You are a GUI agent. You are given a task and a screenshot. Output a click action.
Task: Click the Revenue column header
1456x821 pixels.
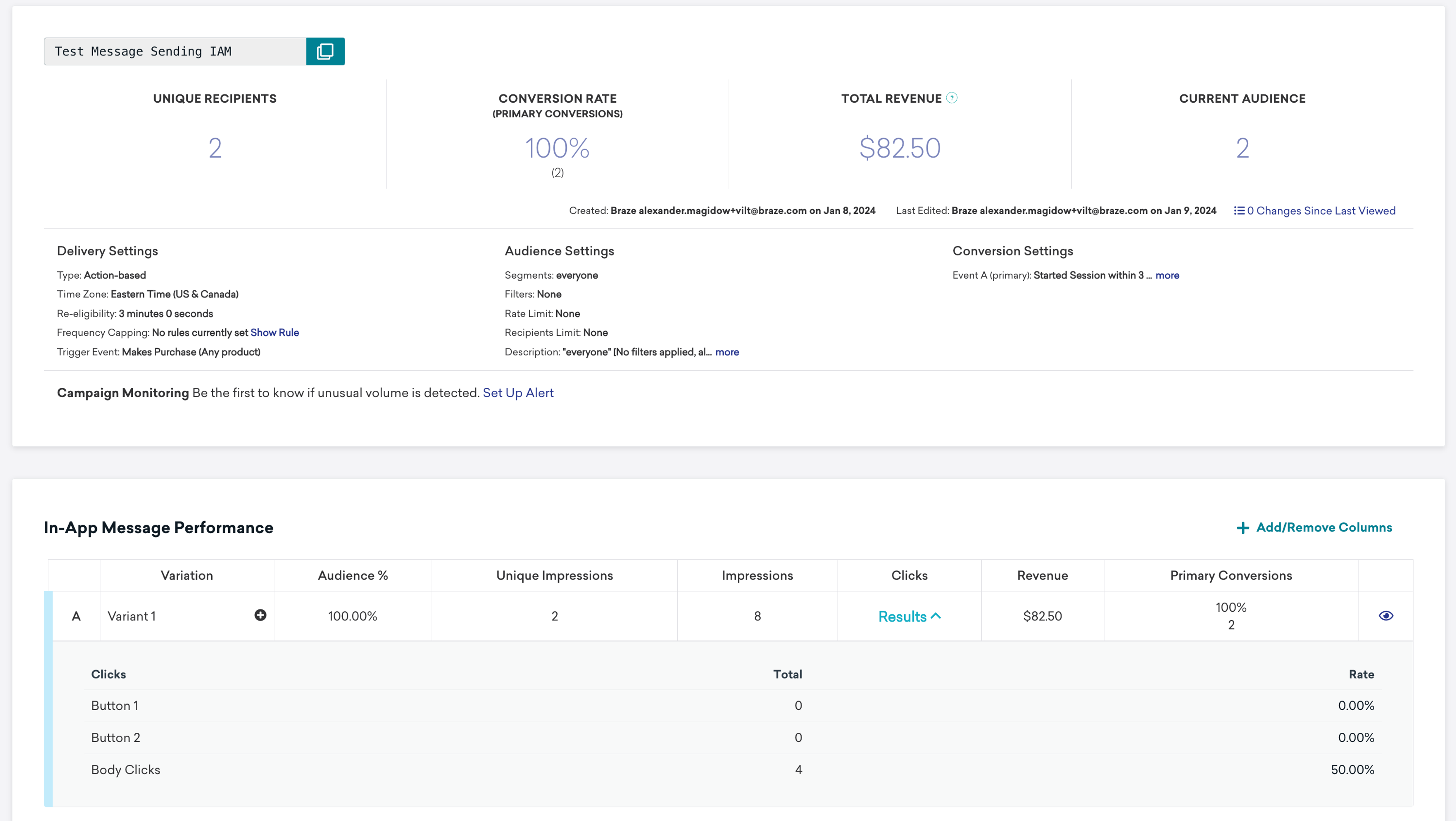click(1042, 575)
